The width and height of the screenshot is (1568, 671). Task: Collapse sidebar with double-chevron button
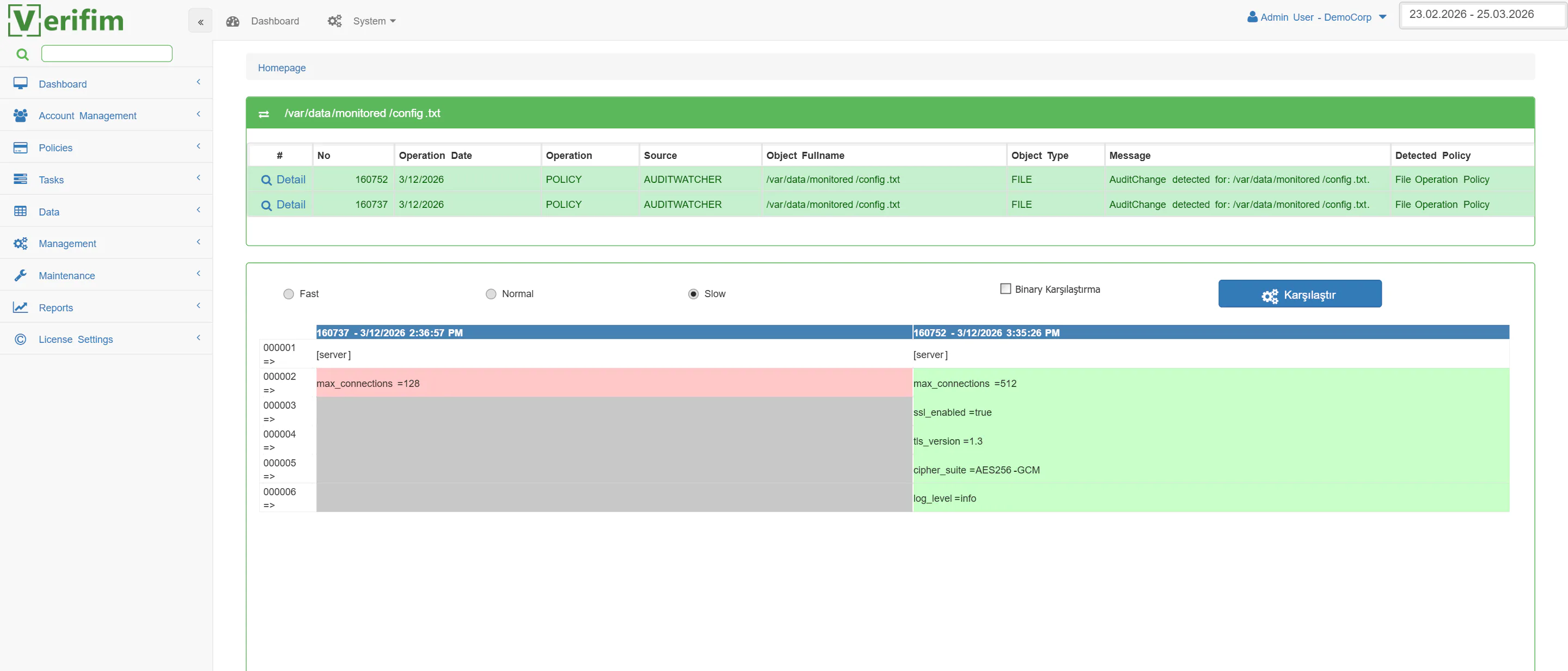pyautogui.click(x=200, y=21)
